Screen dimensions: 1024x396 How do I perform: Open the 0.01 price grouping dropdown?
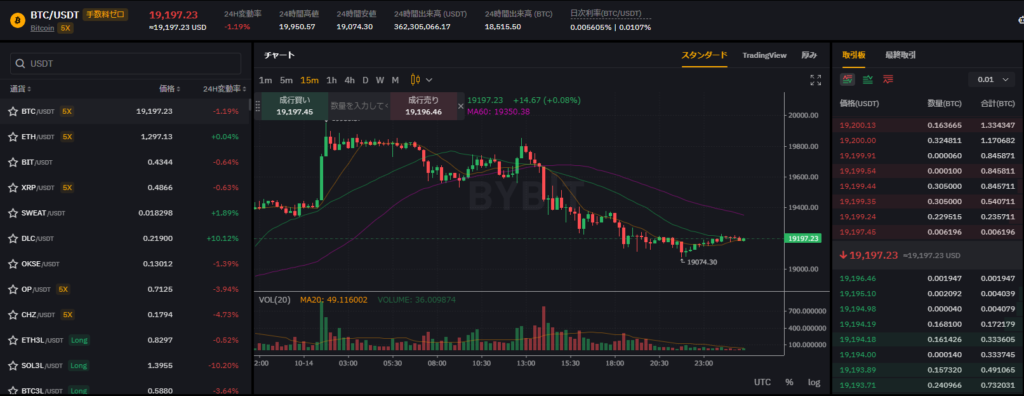pos(991,79)
